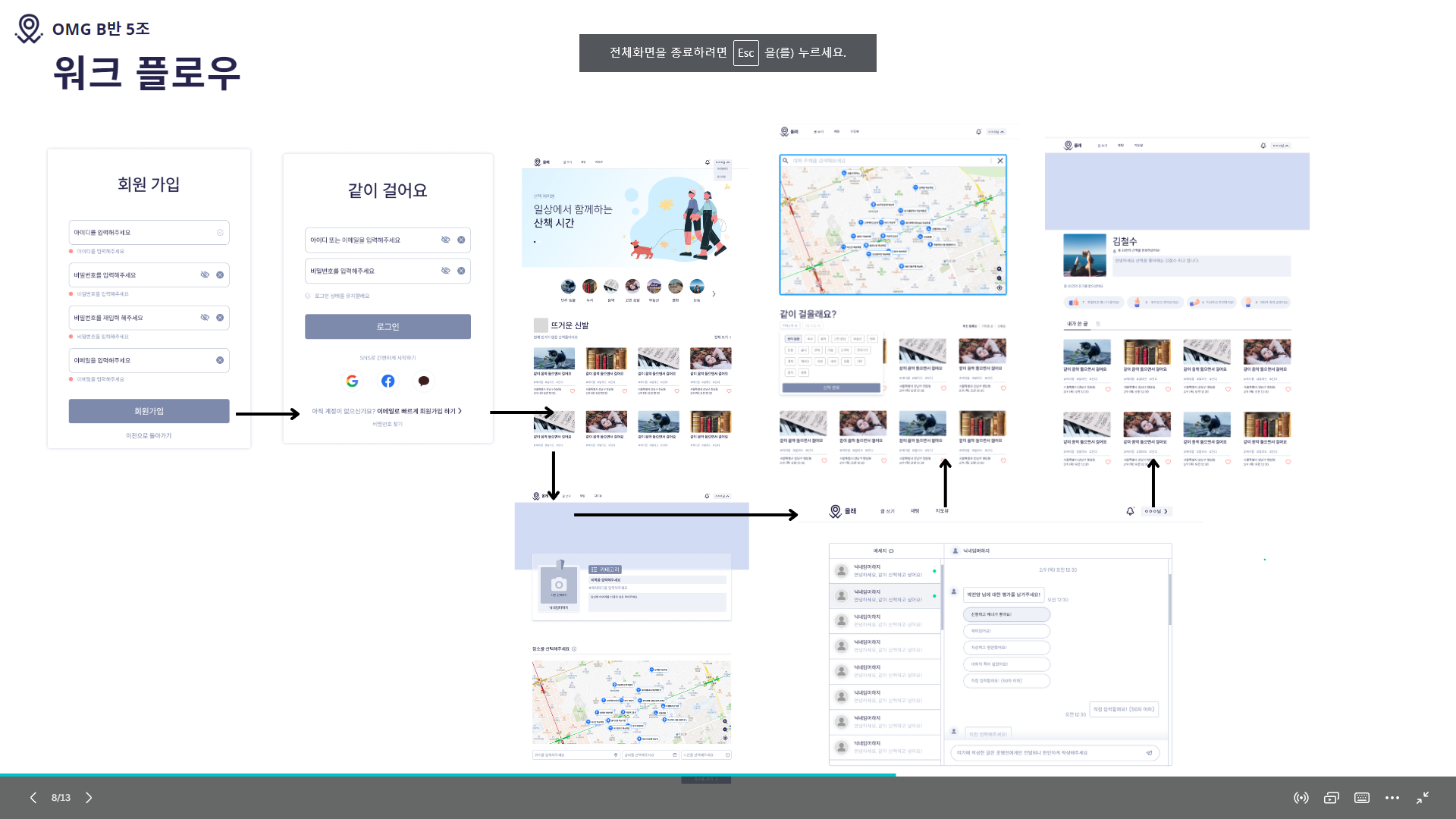Image resolution: width=1456 pixels, height=819 pixels.
Task: Click 지도뷰 in the chat screen navbar
Action: click(942, 511)
